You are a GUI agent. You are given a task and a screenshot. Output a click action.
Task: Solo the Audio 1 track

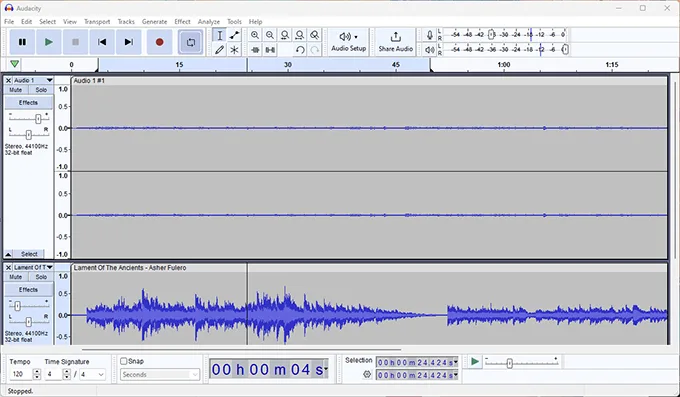coord(41,90)
